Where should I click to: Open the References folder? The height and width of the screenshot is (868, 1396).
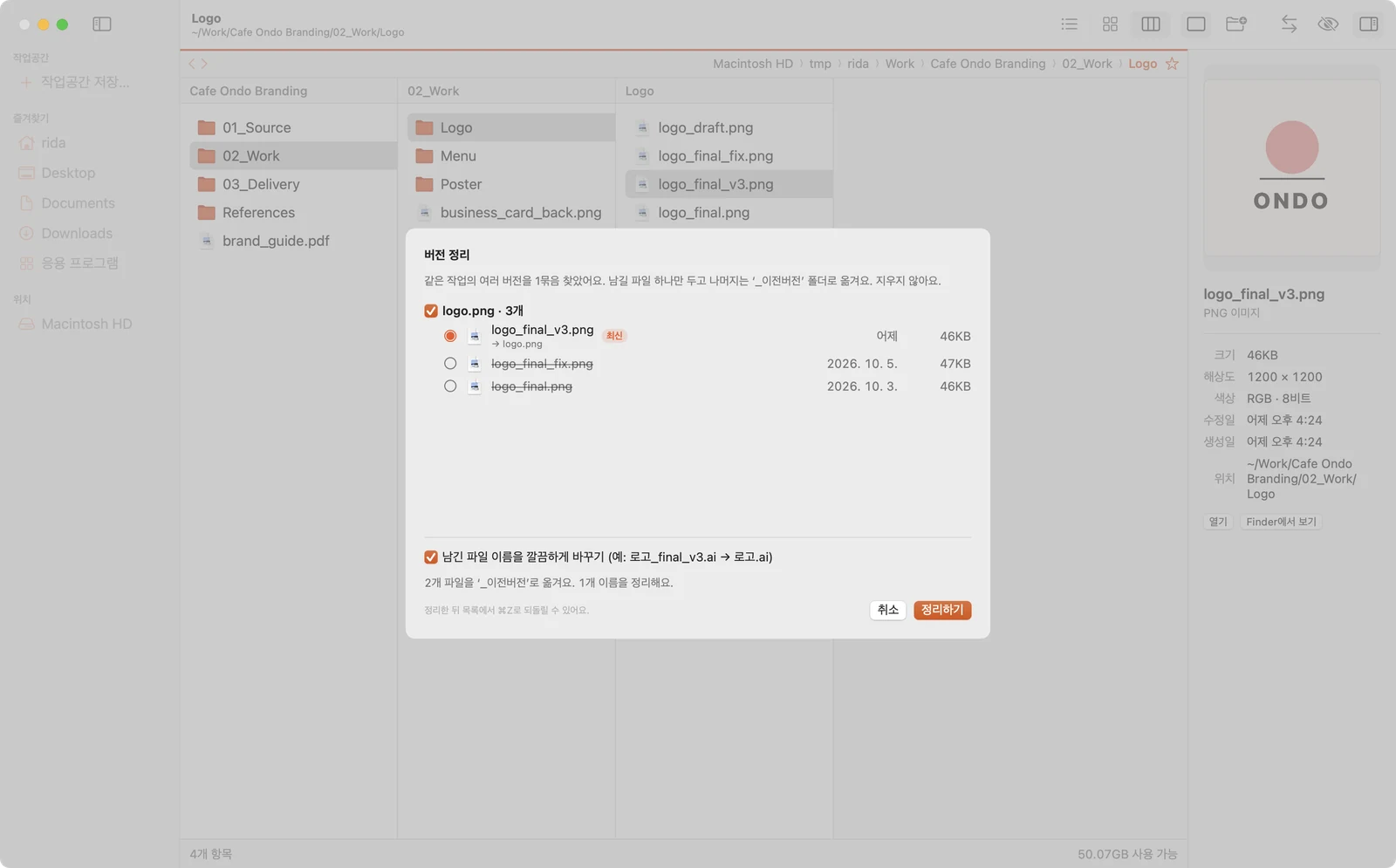click(293, 213)
